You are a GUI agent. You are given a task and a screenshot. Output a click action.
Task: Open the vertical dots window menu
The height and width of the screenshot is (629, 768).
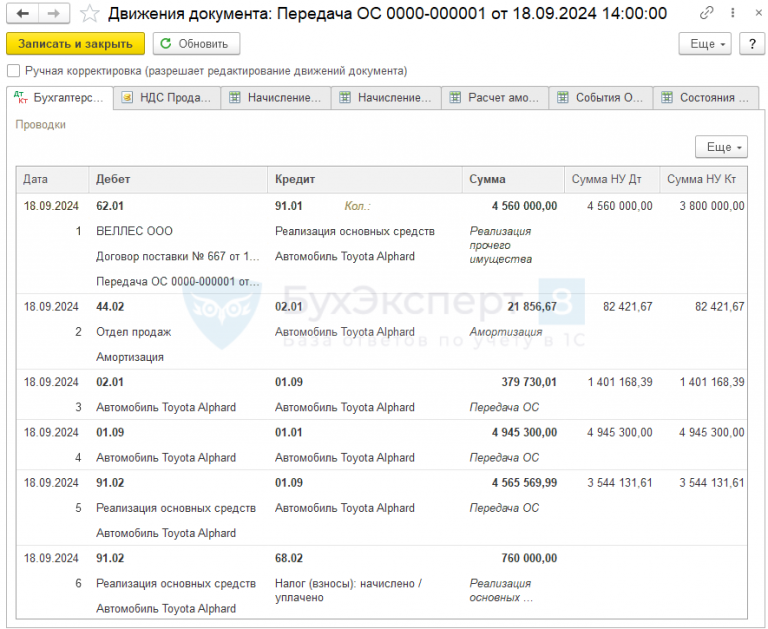(x=733, y=13)
